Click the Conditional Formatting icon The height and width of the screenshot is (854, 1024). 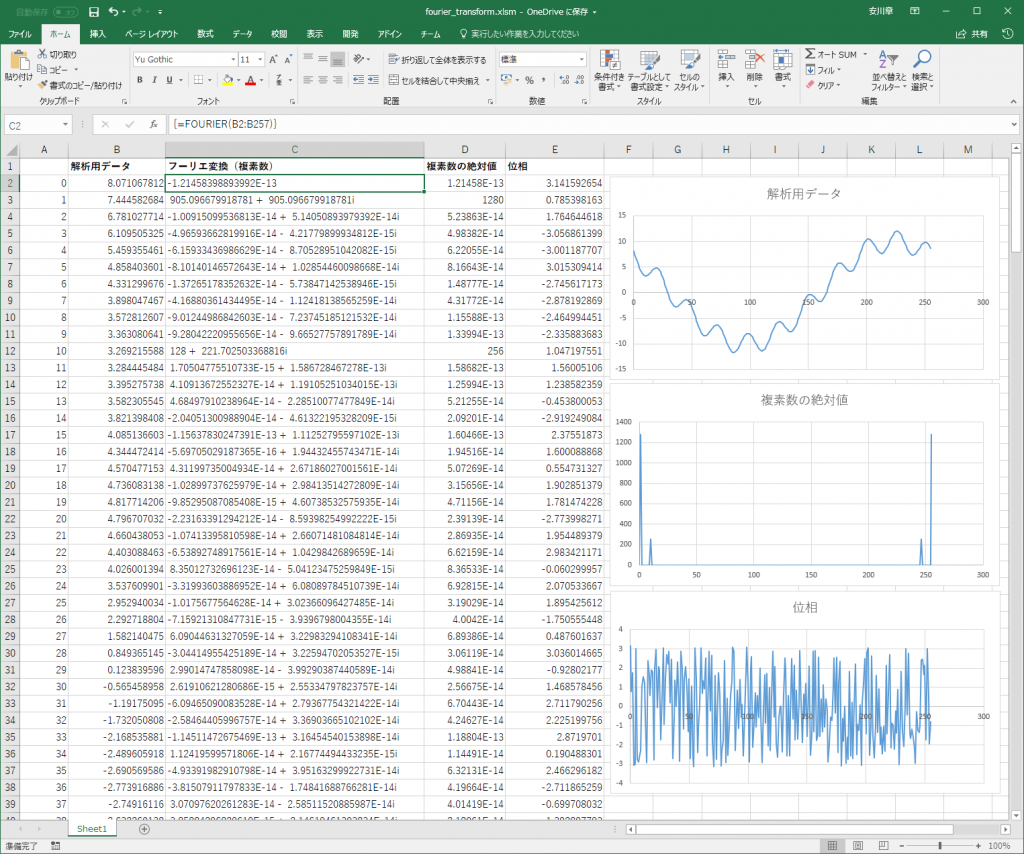(609, 61)
